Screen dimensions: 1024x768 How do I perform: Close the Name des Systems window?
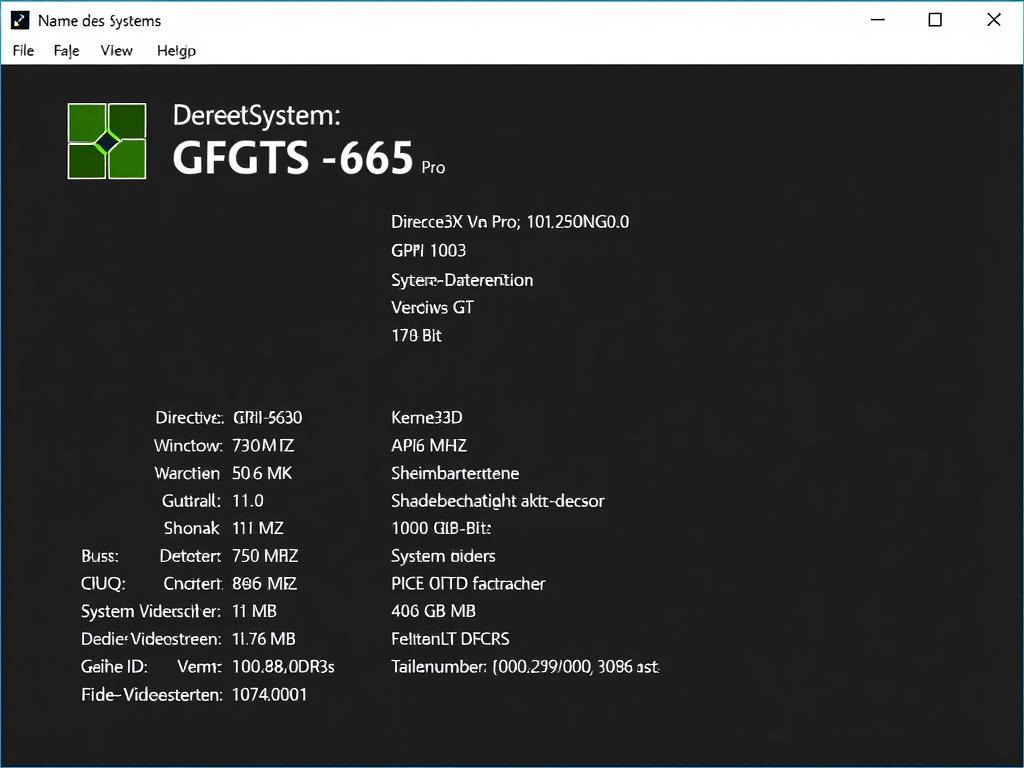coord(993,20)
